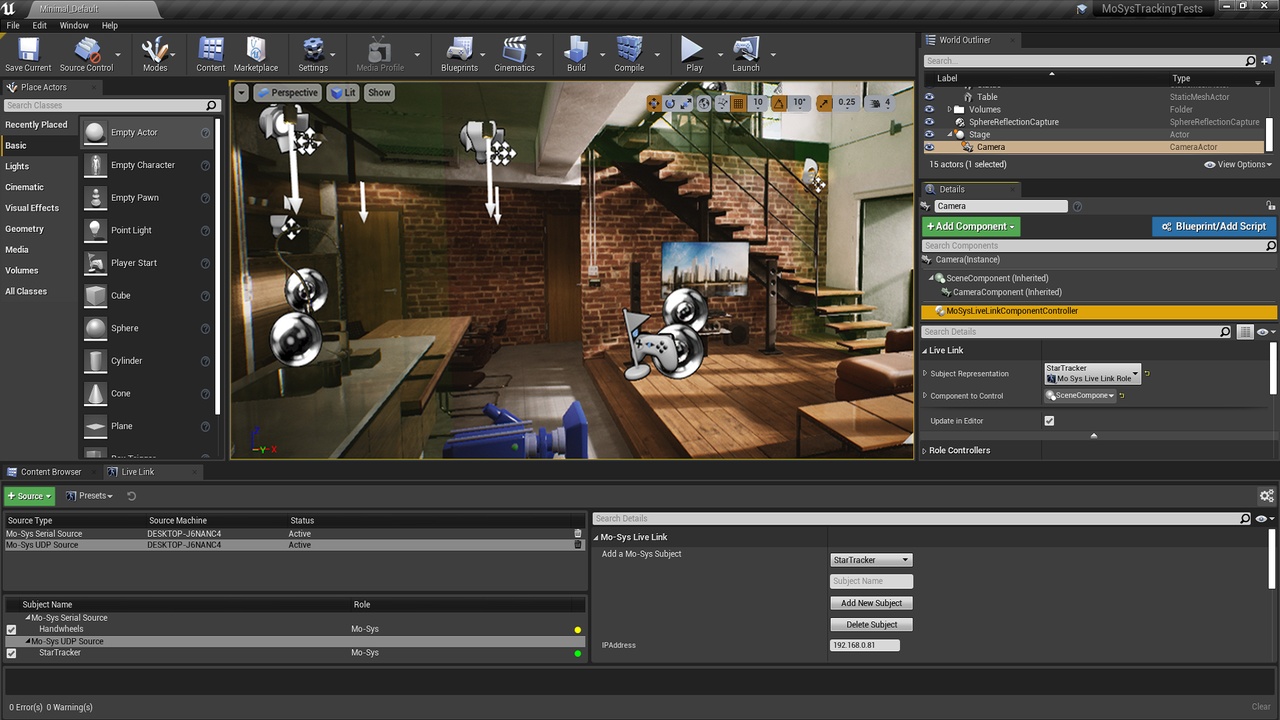
Task: Toggle visibility of Stage actor
Action: [x=929, y=134]
